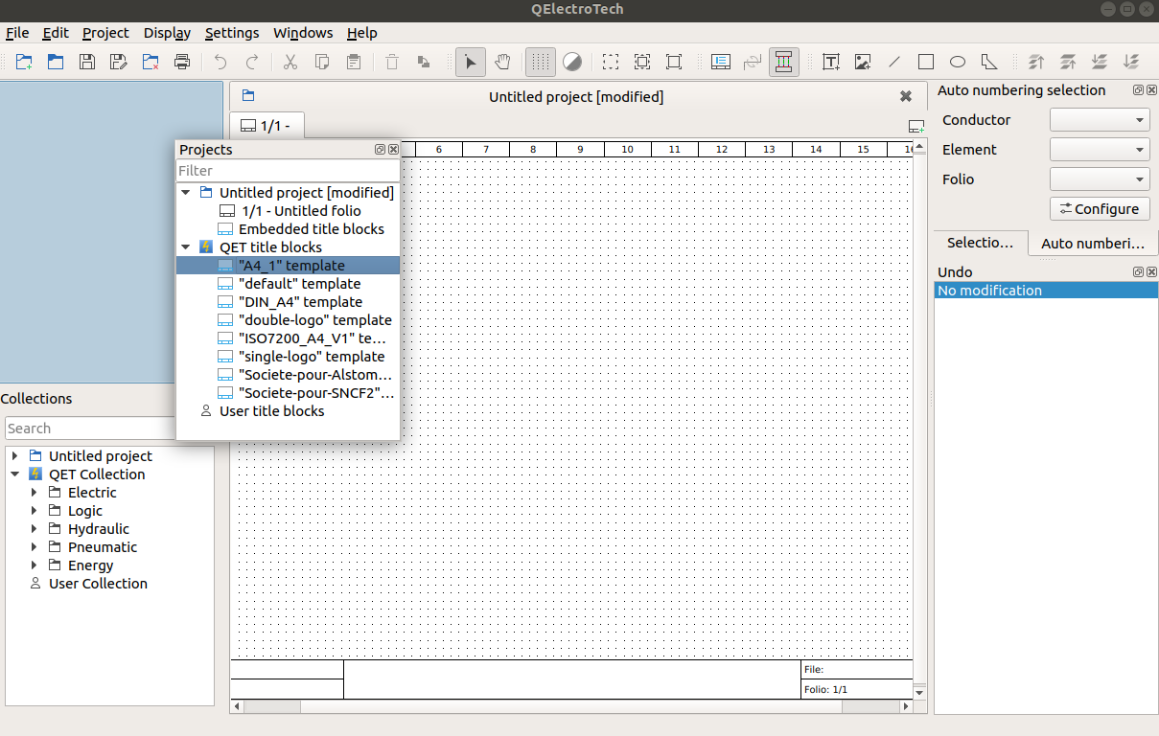Select the "DIN_A4" template

300,301
